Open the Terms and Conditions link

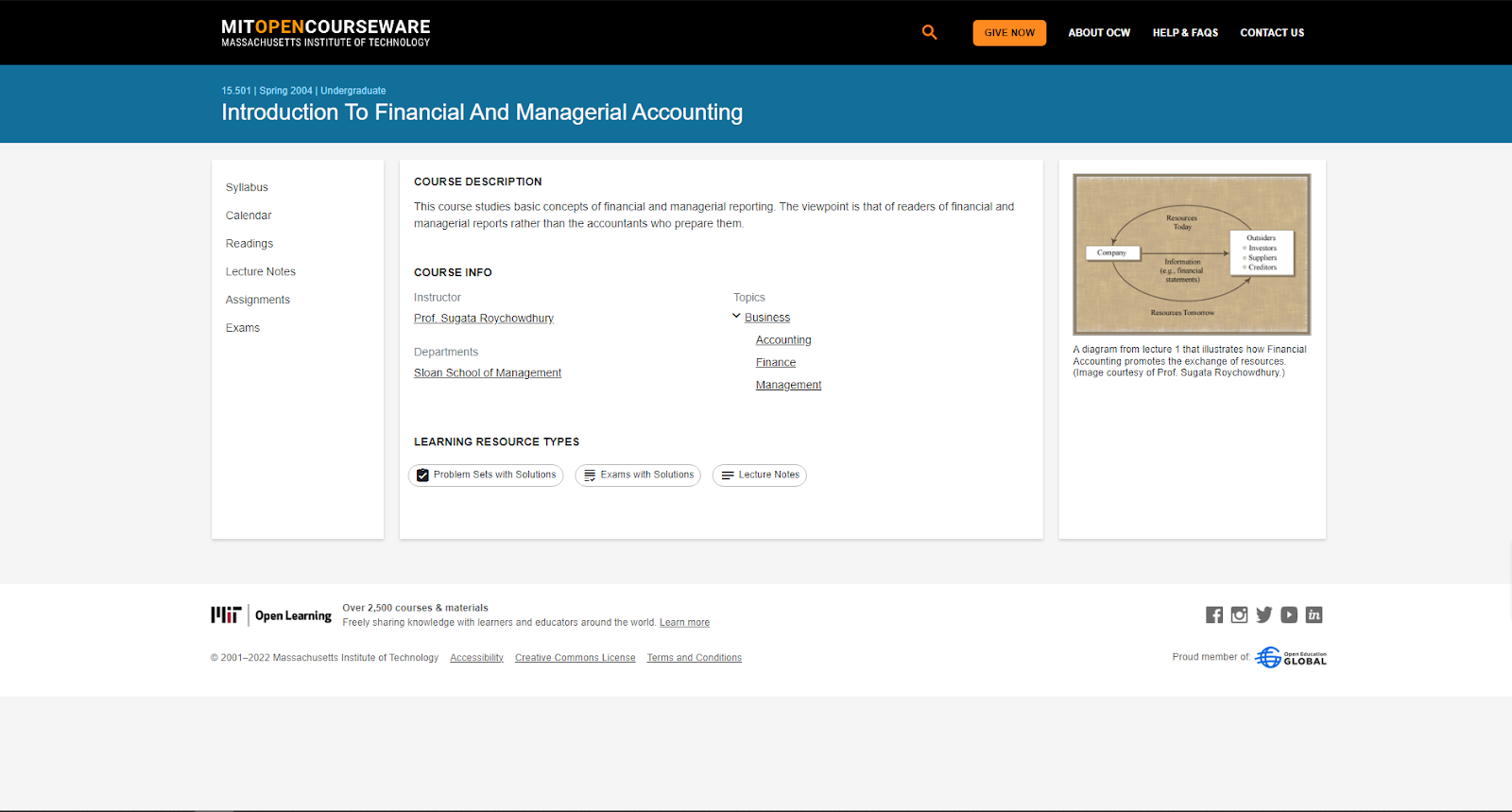click(x=695, y=658)
